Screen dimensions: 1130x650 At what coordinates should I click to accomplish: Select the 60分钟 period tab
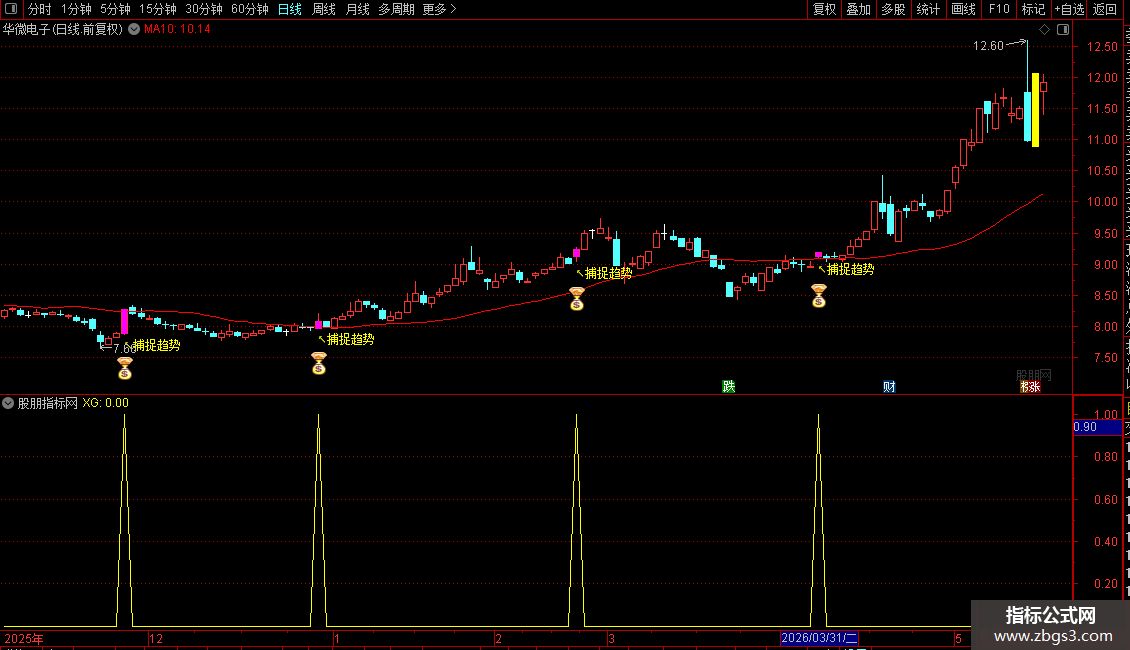(x=249, y=9)
